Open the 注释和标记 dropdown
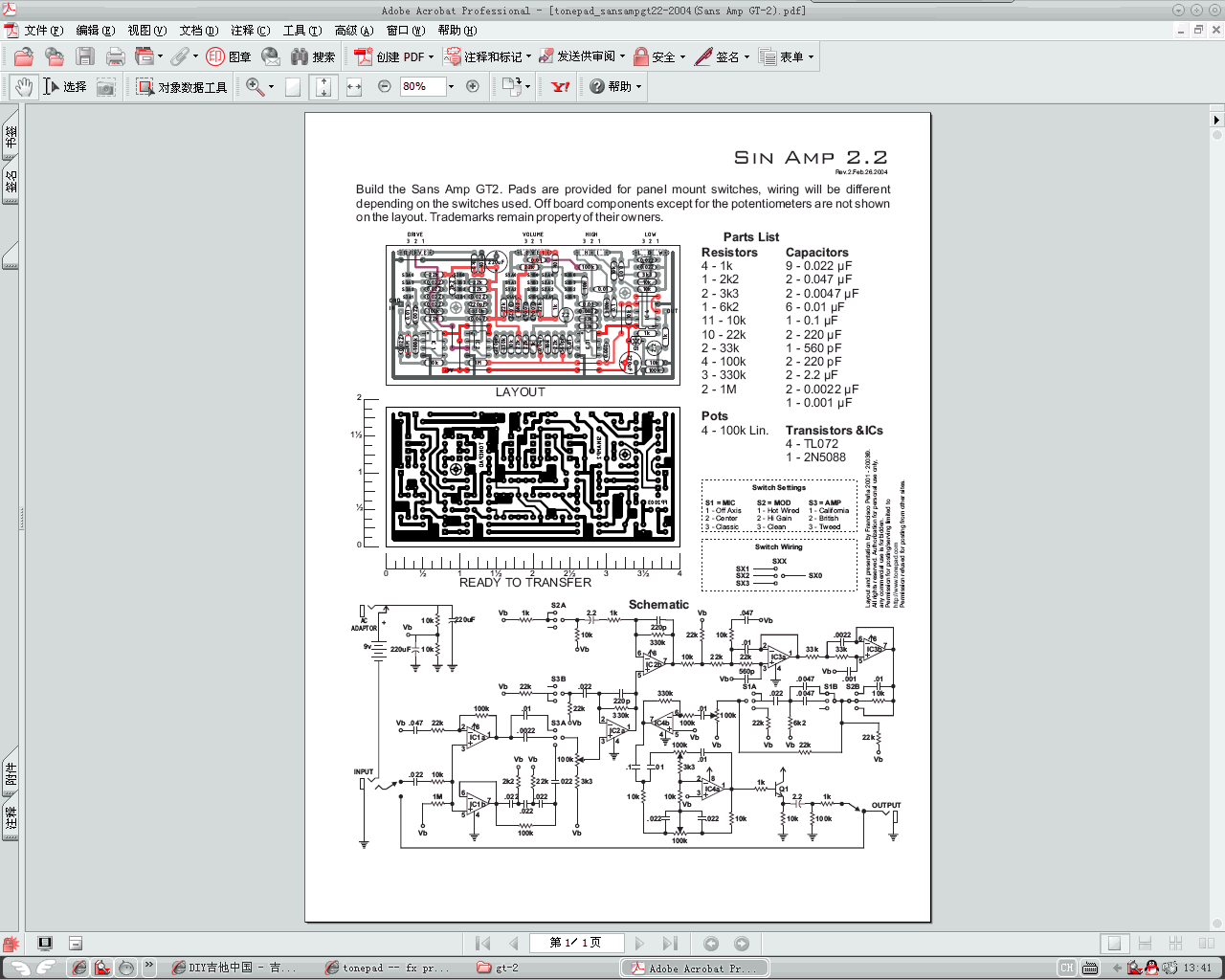1225x980 pixels. (529, 57)
